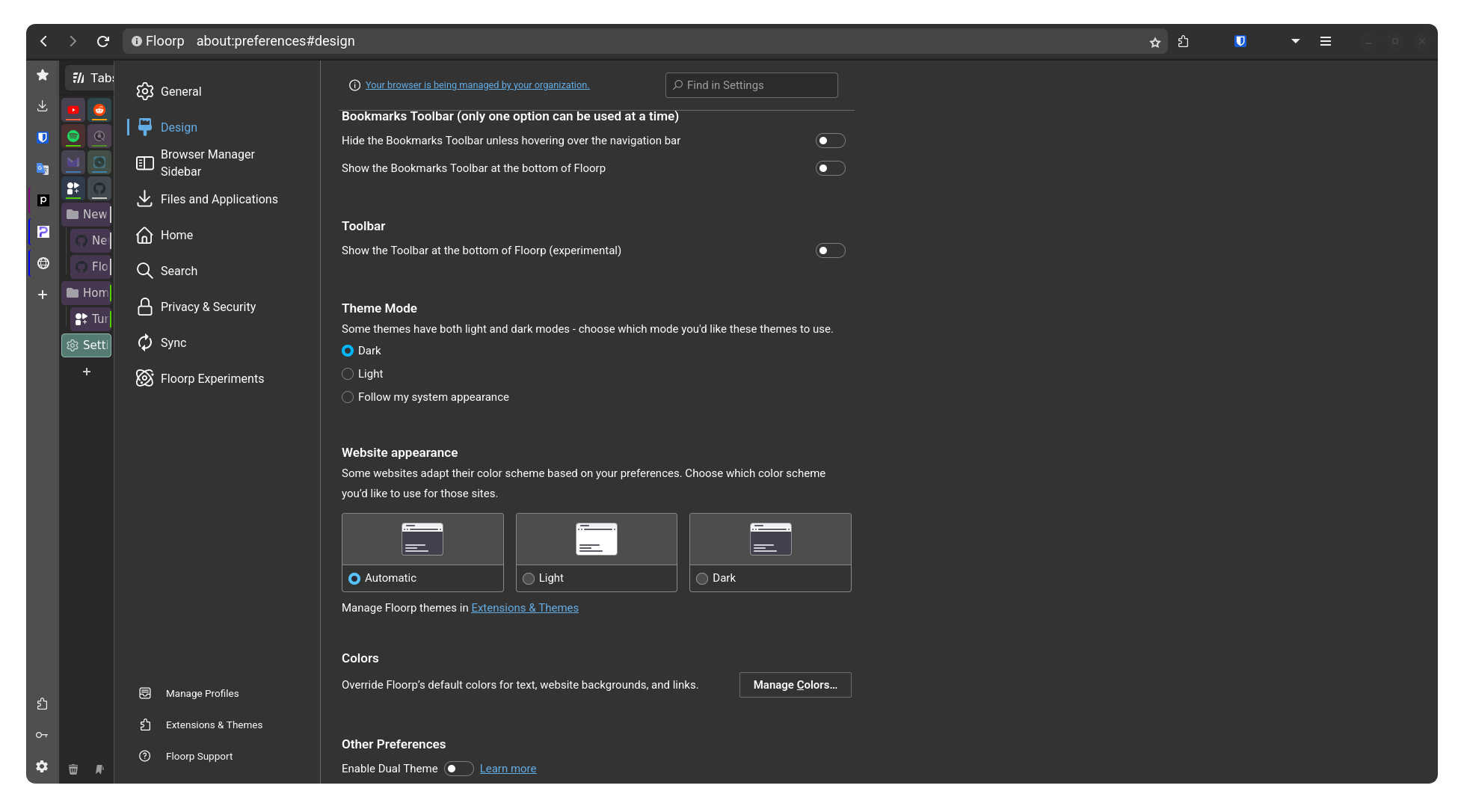This screenshot has width=1464, height=812.
Task: Switch to the Privacy & Security section
Action: click(207, 307)
